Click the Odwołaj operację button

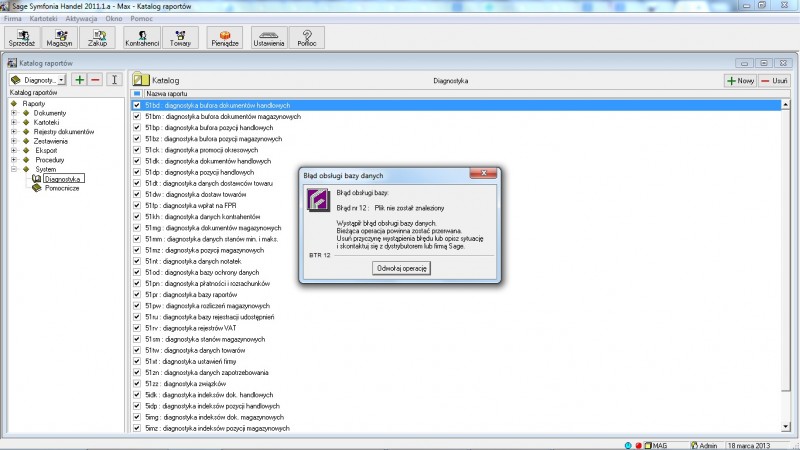pyautogui.click(x=402, y=268)
